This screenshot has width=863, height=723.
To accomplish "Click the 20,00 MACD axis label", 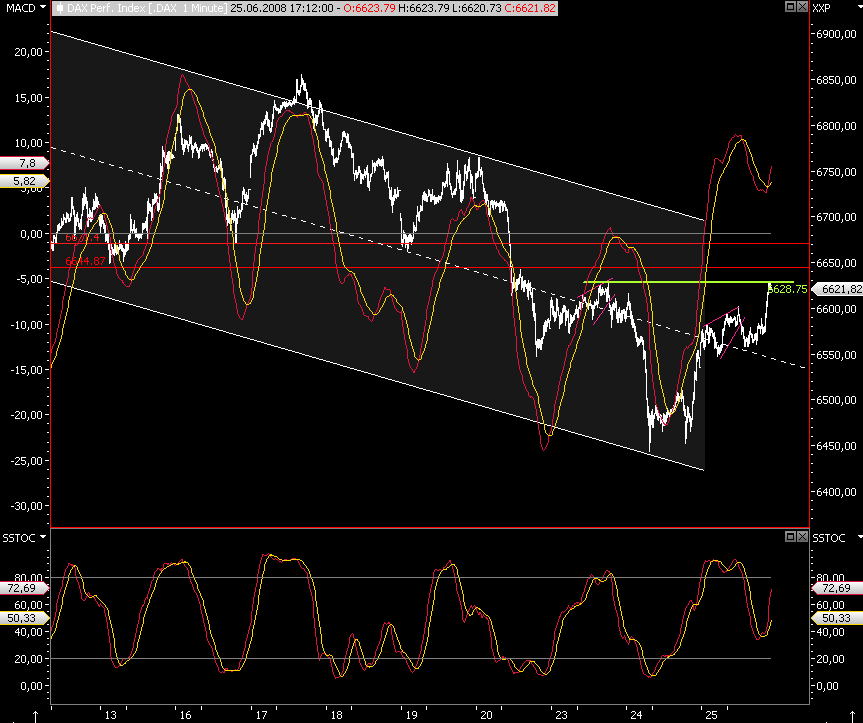I will point(29,52).
